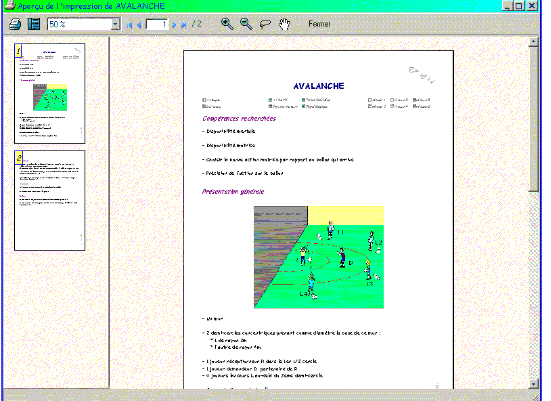The width and height of the screenshot is (551, 401).
Task: Open page 2 thumbnail
Action: click(50, 201)
